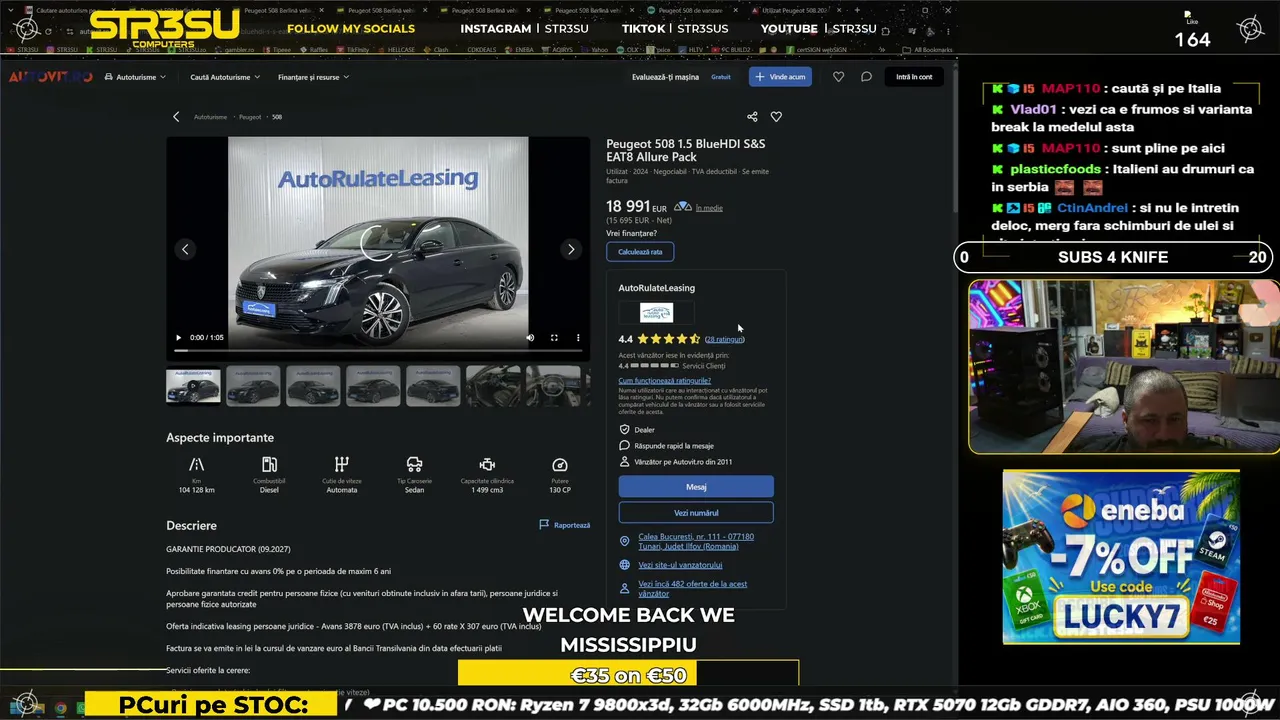Click the location pin icon by the address

point(625,541)
